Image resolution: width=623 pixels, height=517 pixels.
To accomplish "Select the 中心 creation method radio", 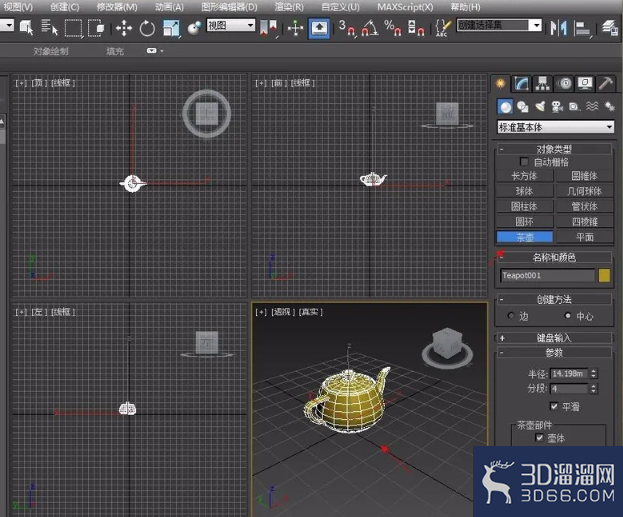I will point(568,316).
